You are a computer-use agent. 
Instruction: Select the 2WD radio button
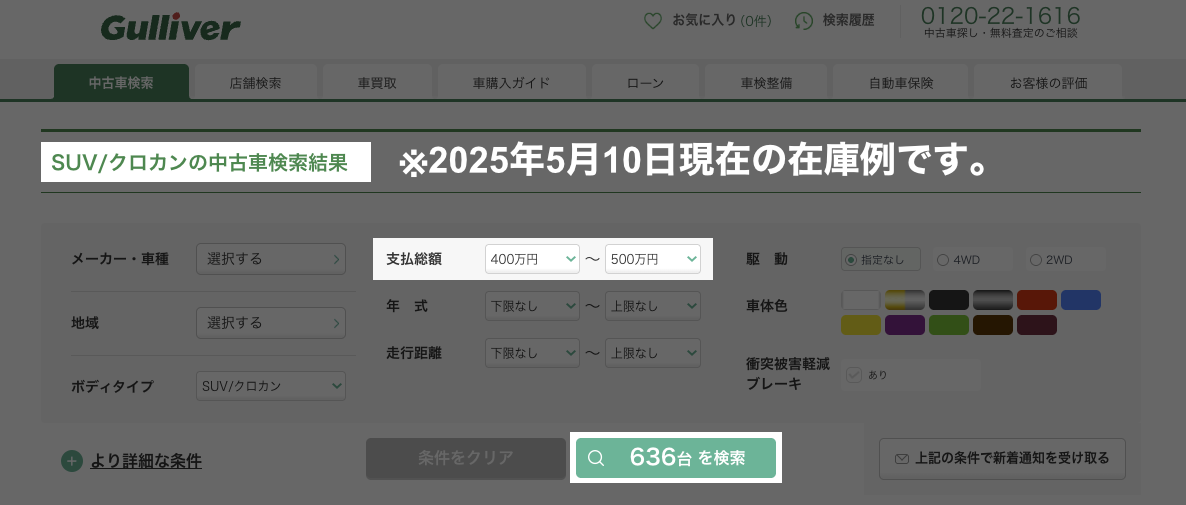pyautogui.click(x=1035, y=259)
